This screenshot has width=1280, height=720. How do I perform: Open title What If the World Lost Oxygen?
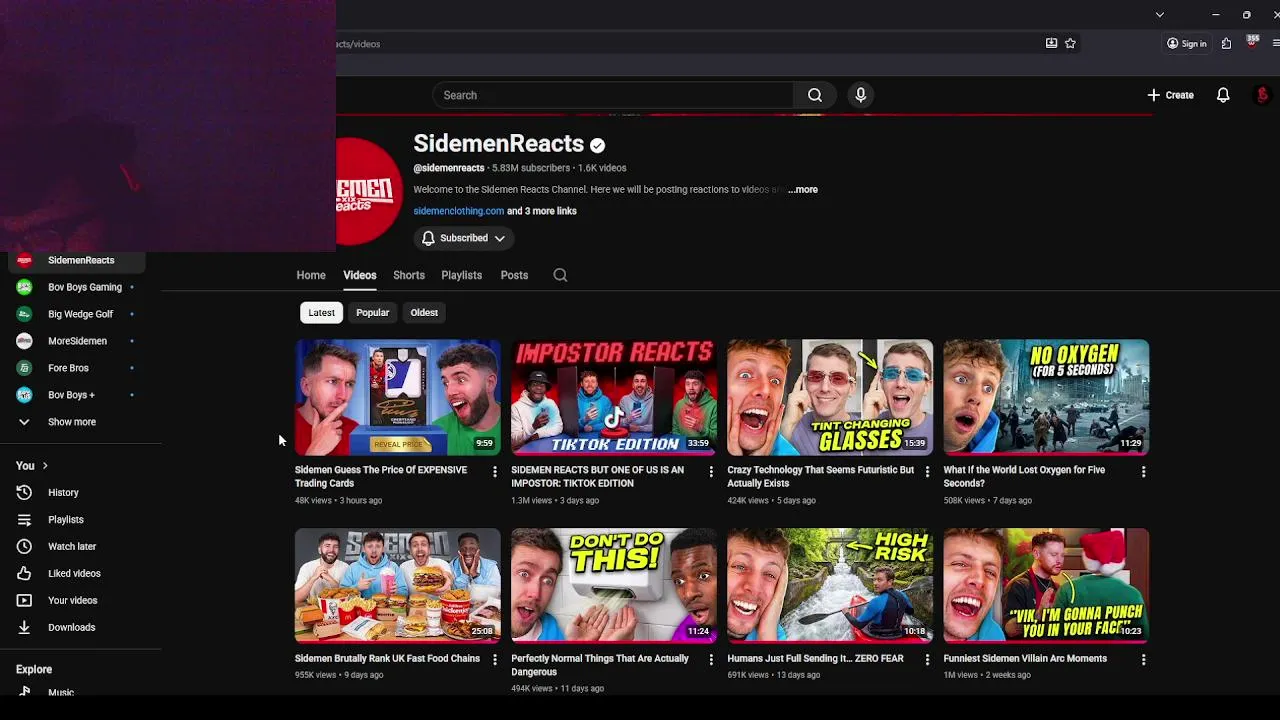(1024, 476)
